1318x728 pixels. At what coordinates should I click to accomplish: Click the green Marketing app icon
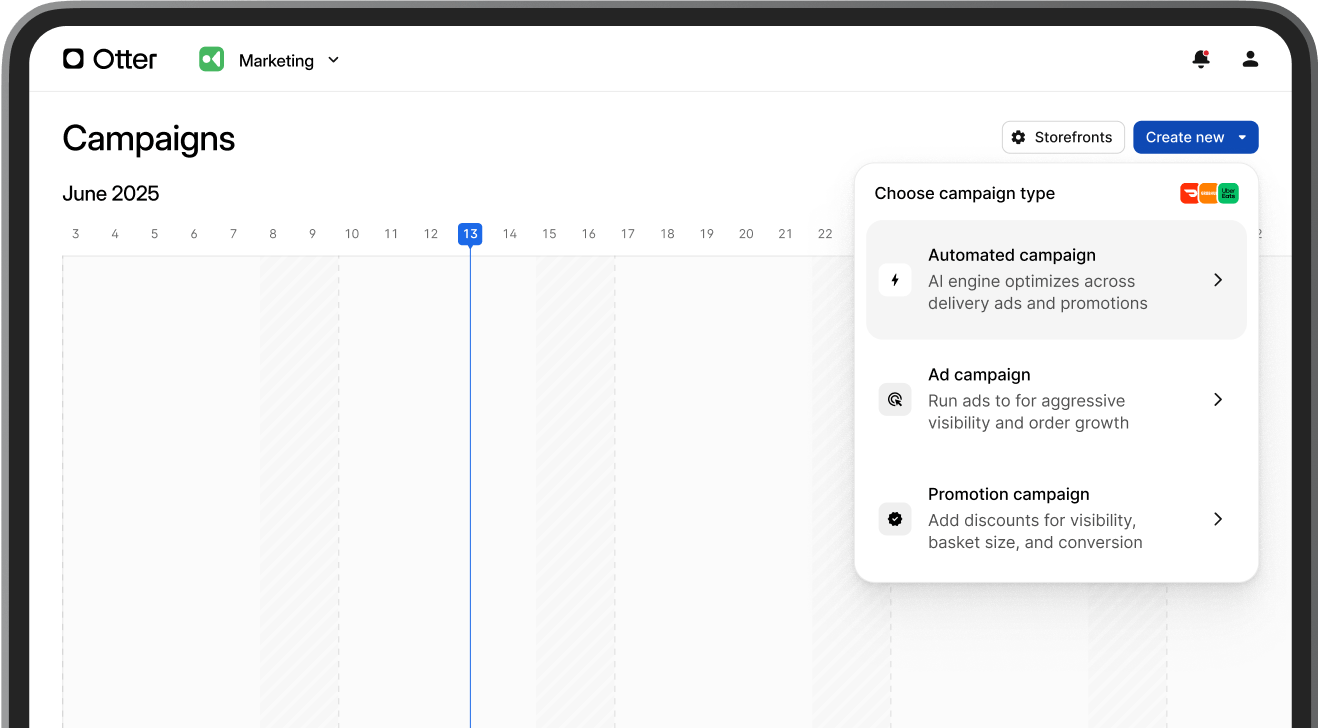pyautogui.click(x=211, y=60)
